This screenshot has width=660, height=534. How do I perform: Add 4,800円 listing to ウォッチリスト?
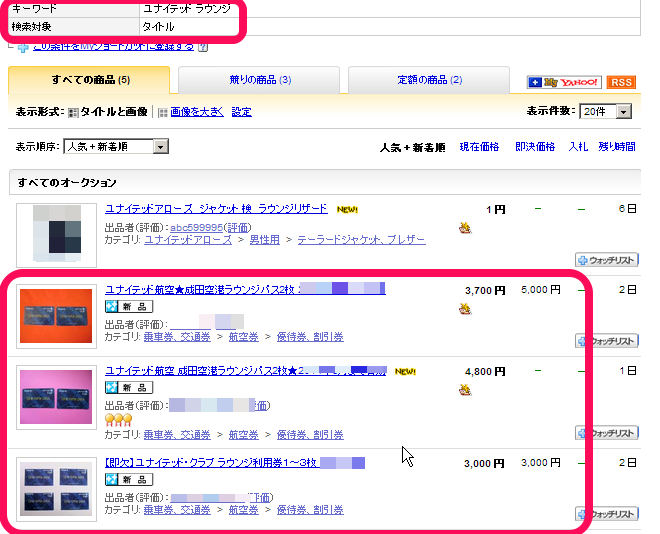tap(607, 433)
